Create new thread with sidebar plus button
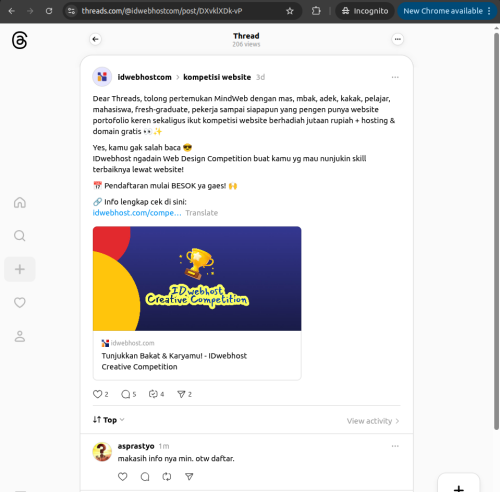This screenshot has width=500, height=492. tap(20, 269)
